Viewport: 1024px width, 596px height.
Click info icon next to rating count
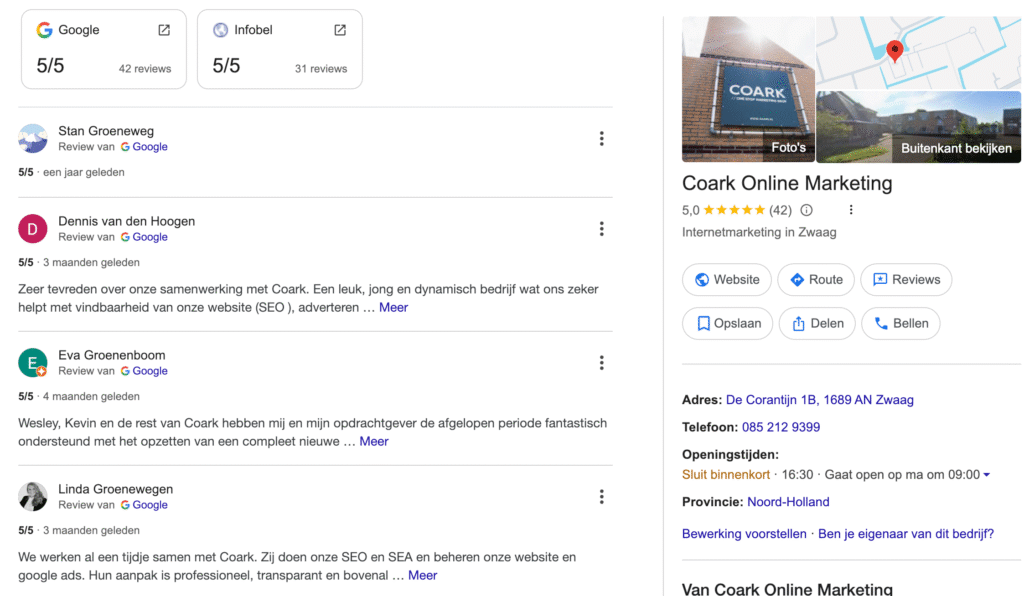[x=807, y=210]
